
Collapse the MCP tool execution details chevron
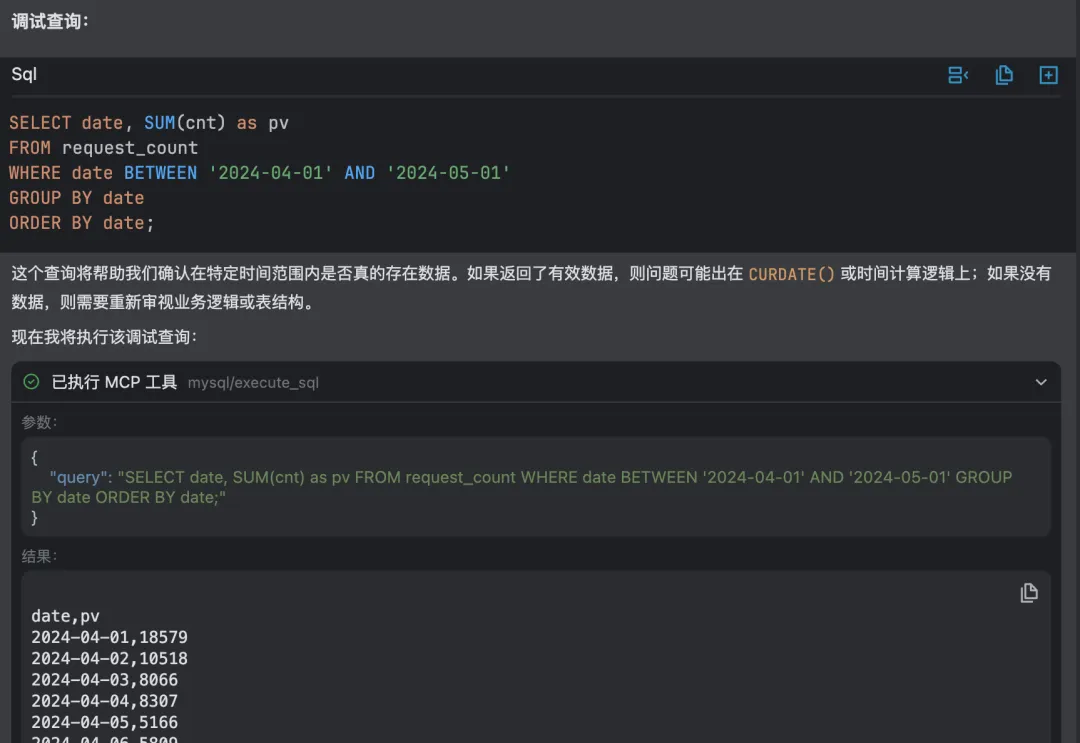(1041, 382)
